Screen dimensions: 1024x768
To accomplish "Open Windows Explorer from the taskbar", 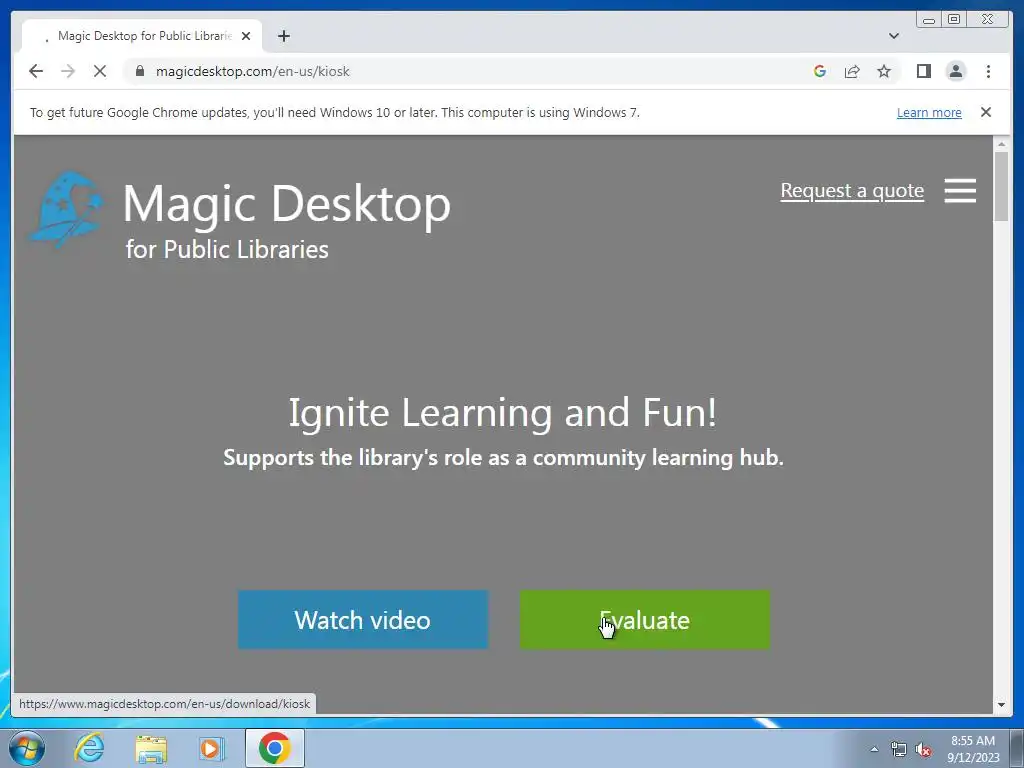I will (151, 748).
